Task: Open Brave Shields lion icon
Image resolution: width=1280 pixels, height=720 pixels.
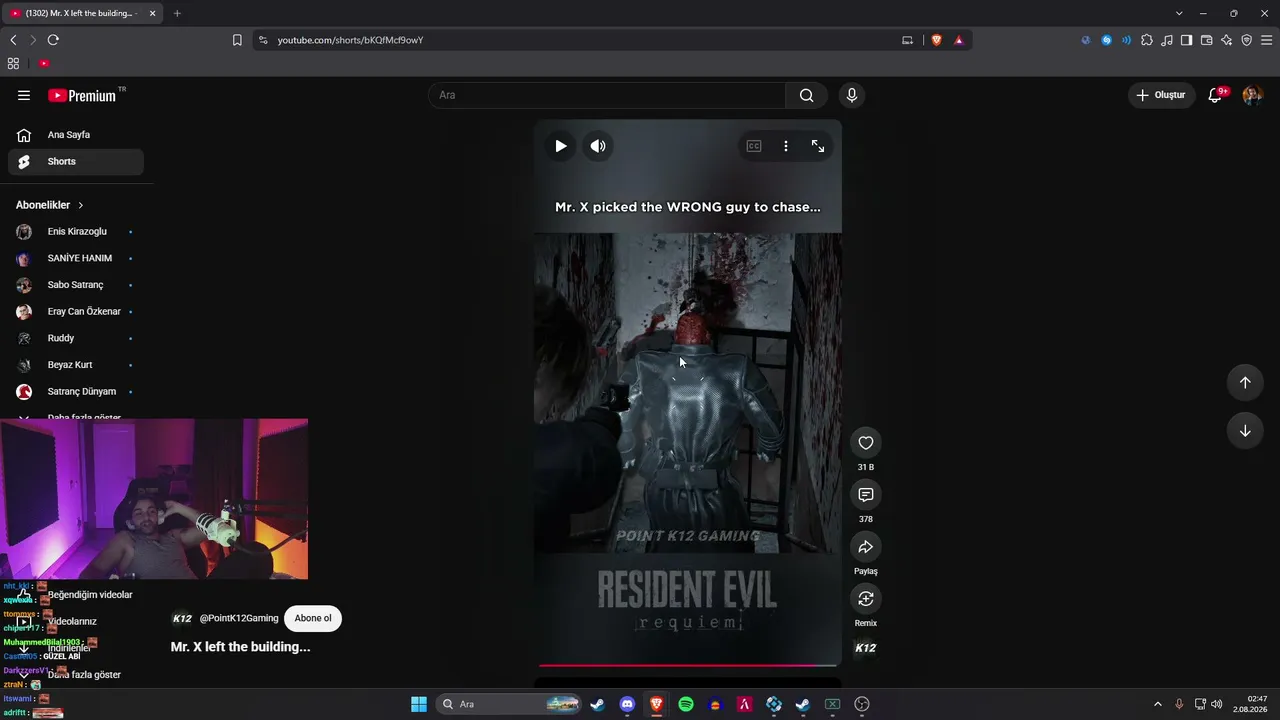Action: pos(937,40)
